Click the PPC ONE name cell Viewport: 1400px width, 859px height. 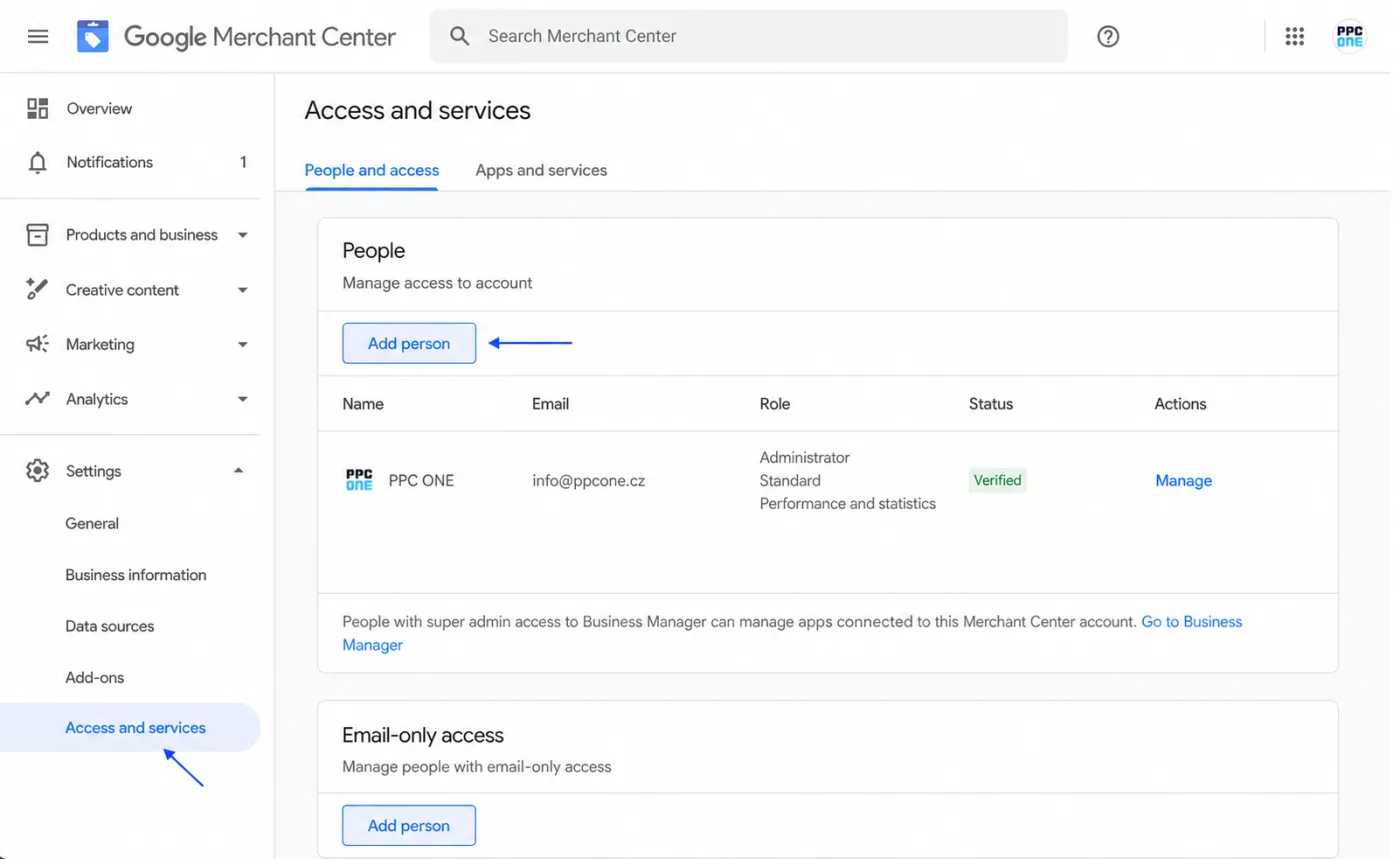(421, 480)
